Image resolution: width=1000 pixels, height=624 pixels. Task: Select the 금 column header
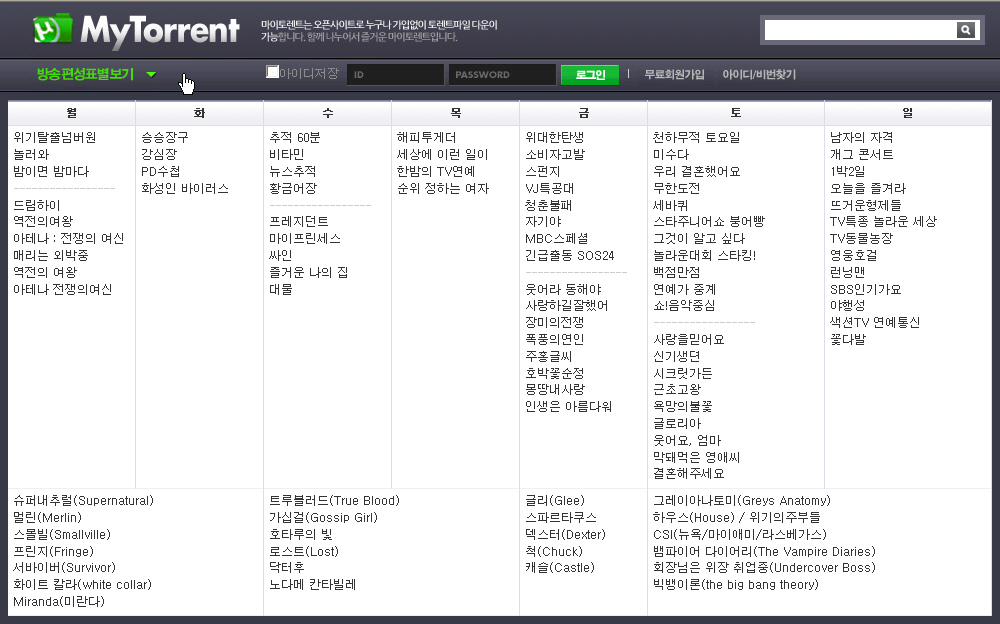click(x=584, y=113)
